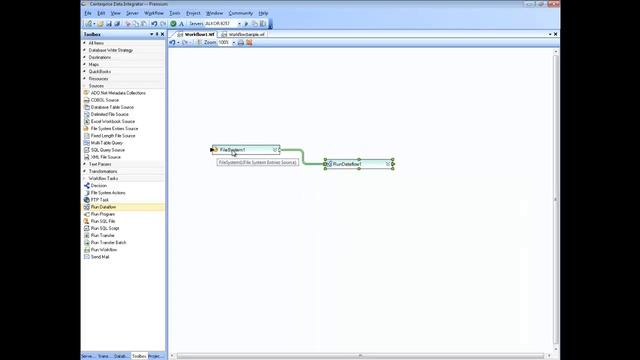Select the File System Actions icon
The height and width of the screenshot is (360, 640).
[x=87, y=193]
